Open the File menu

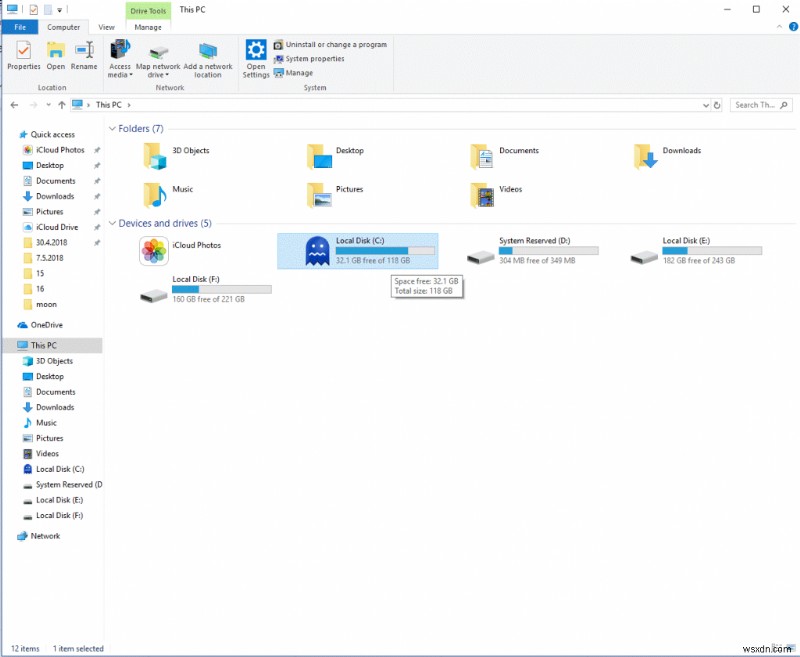pos(19,27)
